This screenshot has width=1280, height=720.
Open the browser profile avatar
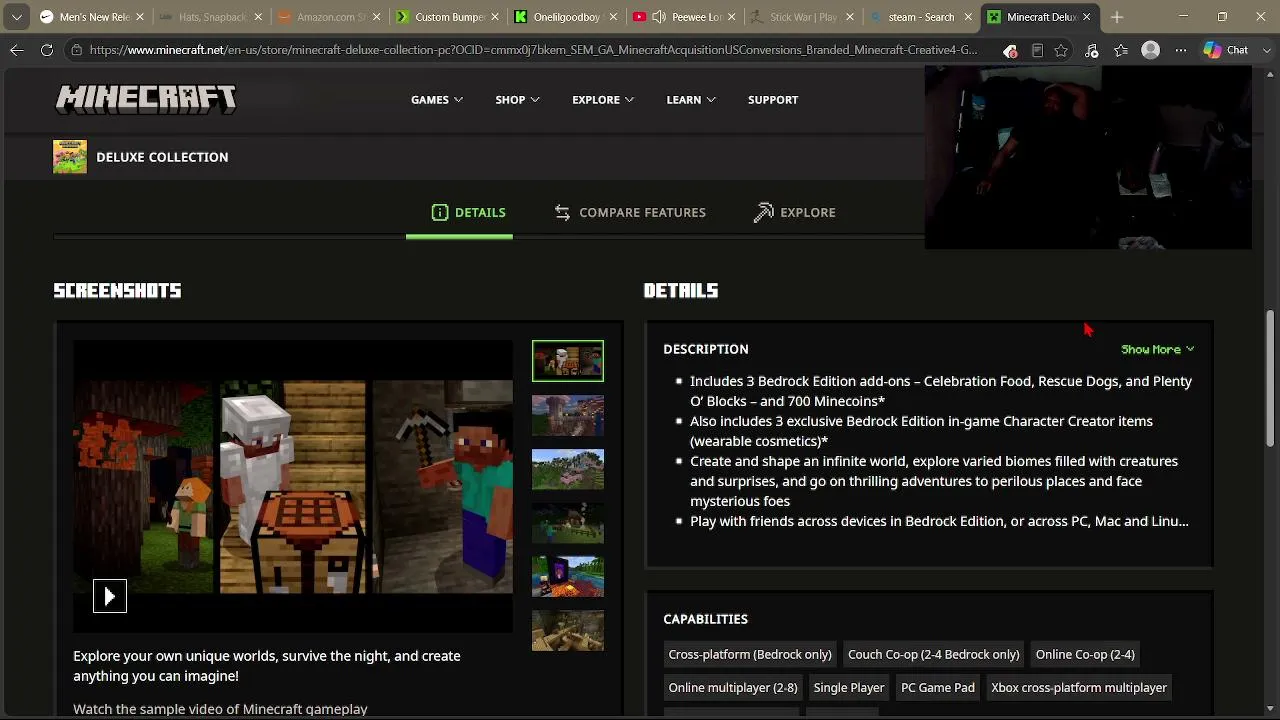coord(1151,50)
